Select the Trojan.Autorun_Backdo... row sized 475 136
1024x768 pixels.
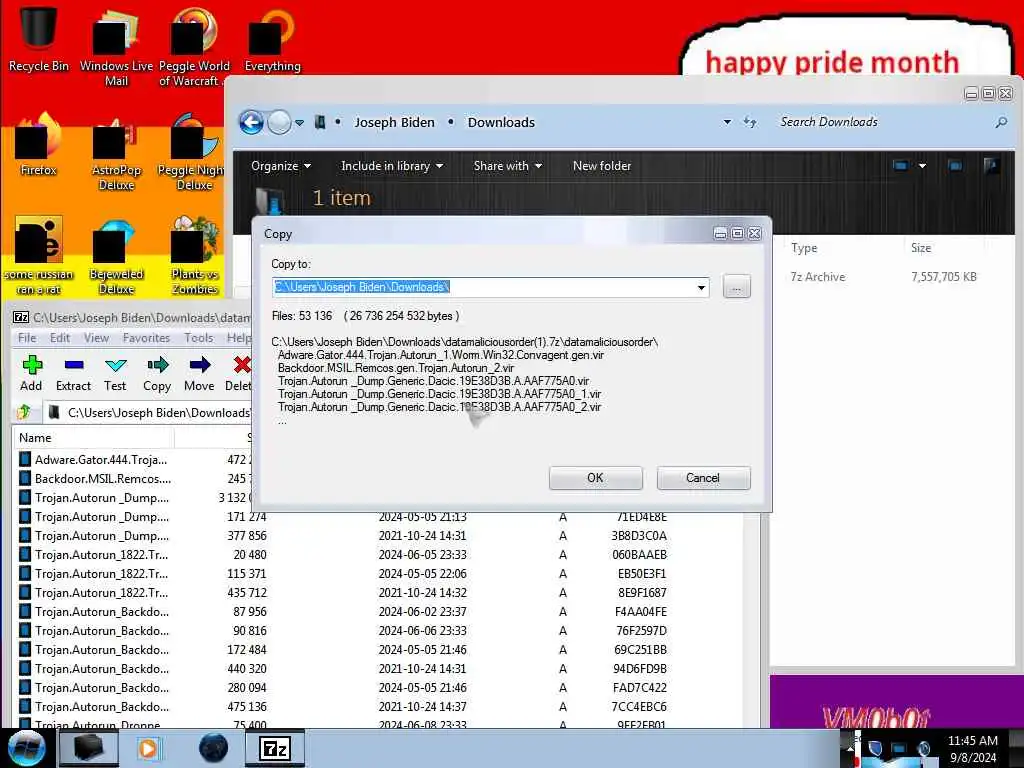click(379, 707)
